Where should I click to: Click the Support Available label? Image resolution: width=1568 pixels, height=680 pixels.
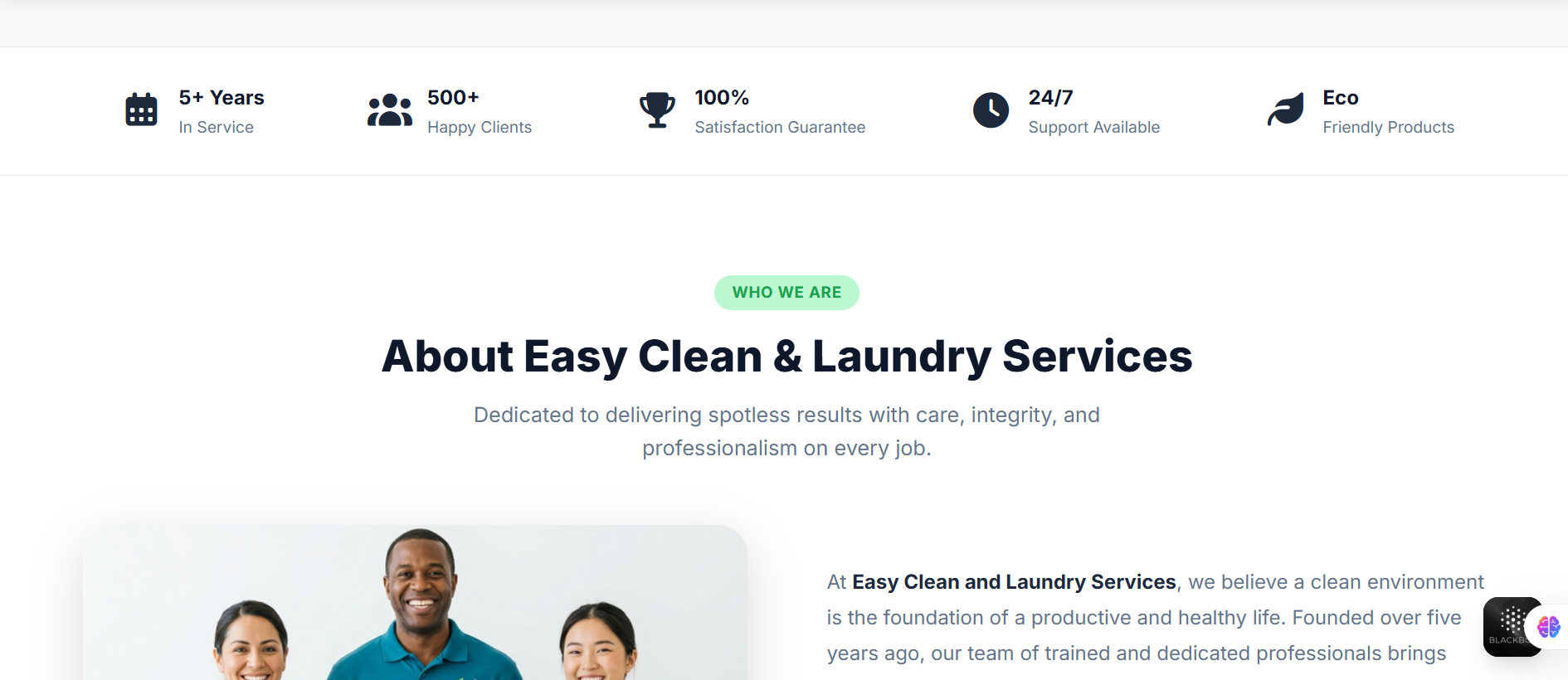[1094, 127]
